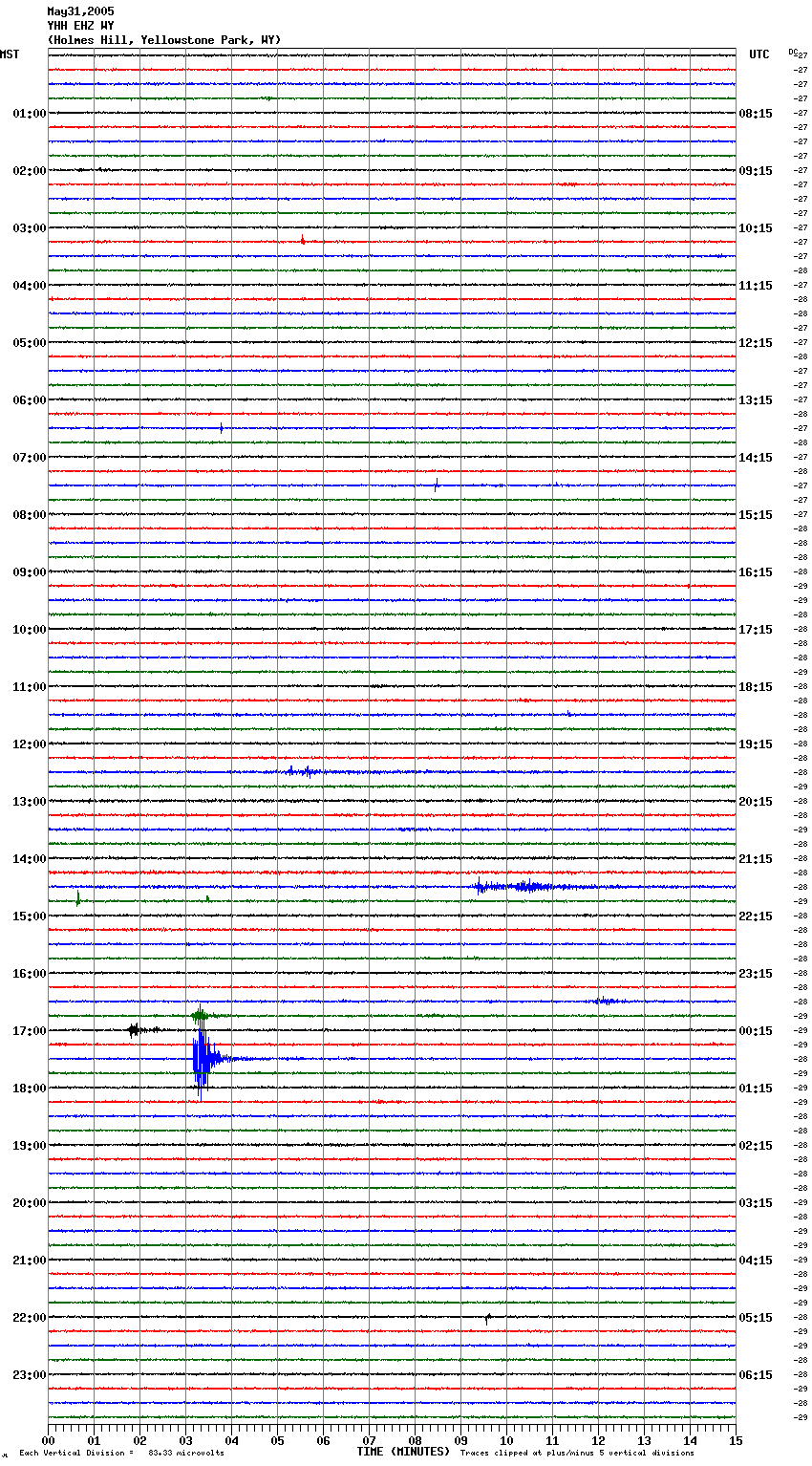The height and width of the screenshot is (1466, 812).
Task: Click minute 13 on the bottom time axis
Action: (x=644, y=1440)
